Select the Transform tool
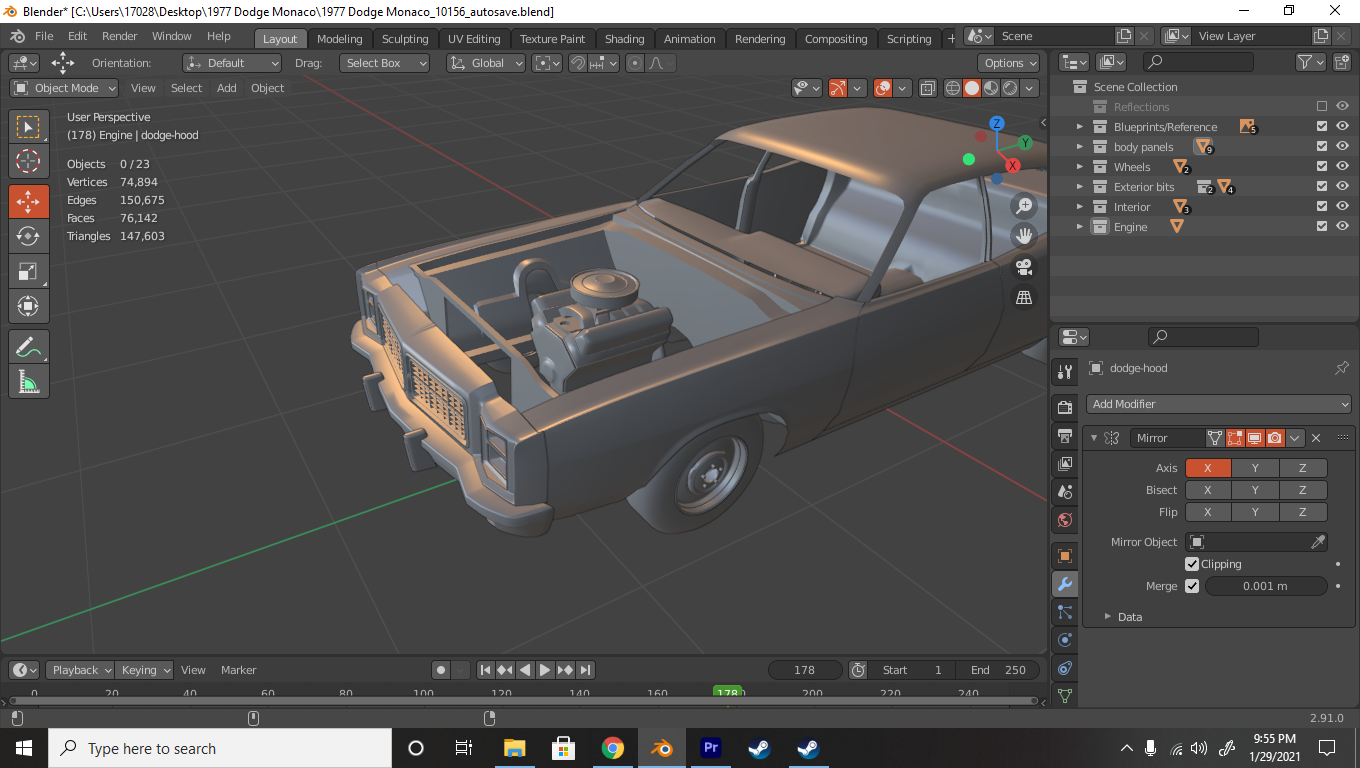Viewport: 1360px width, 768px height. pyautogui.click(x=29, y=305)
